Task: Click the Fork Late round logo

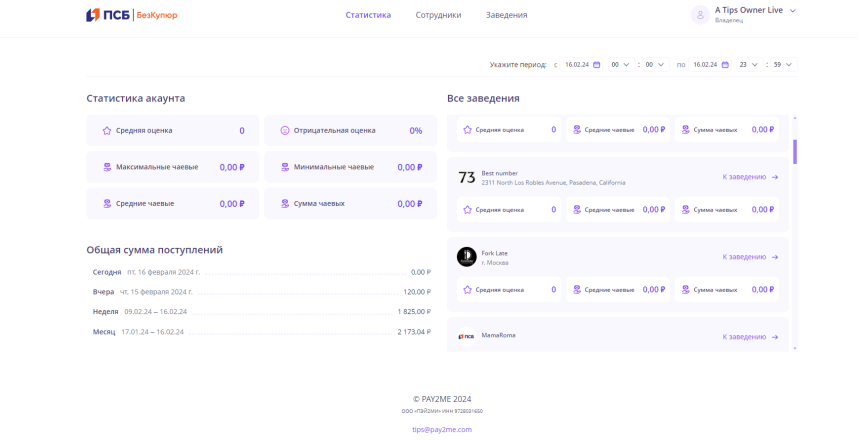Action: click(466, 257)
